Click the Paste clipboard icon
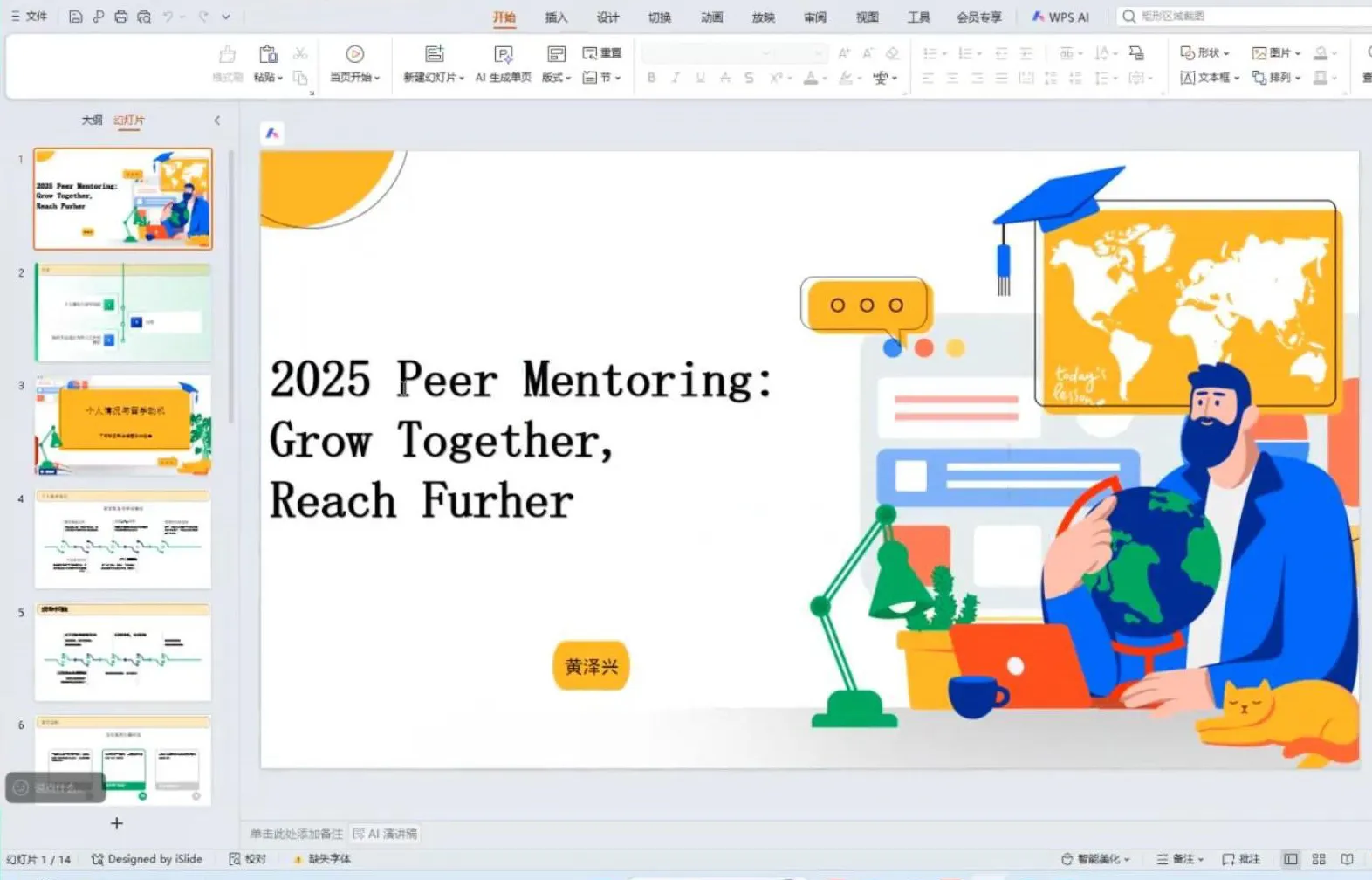The width and height of the screenshot is (1372, 880). pos(268,54)
